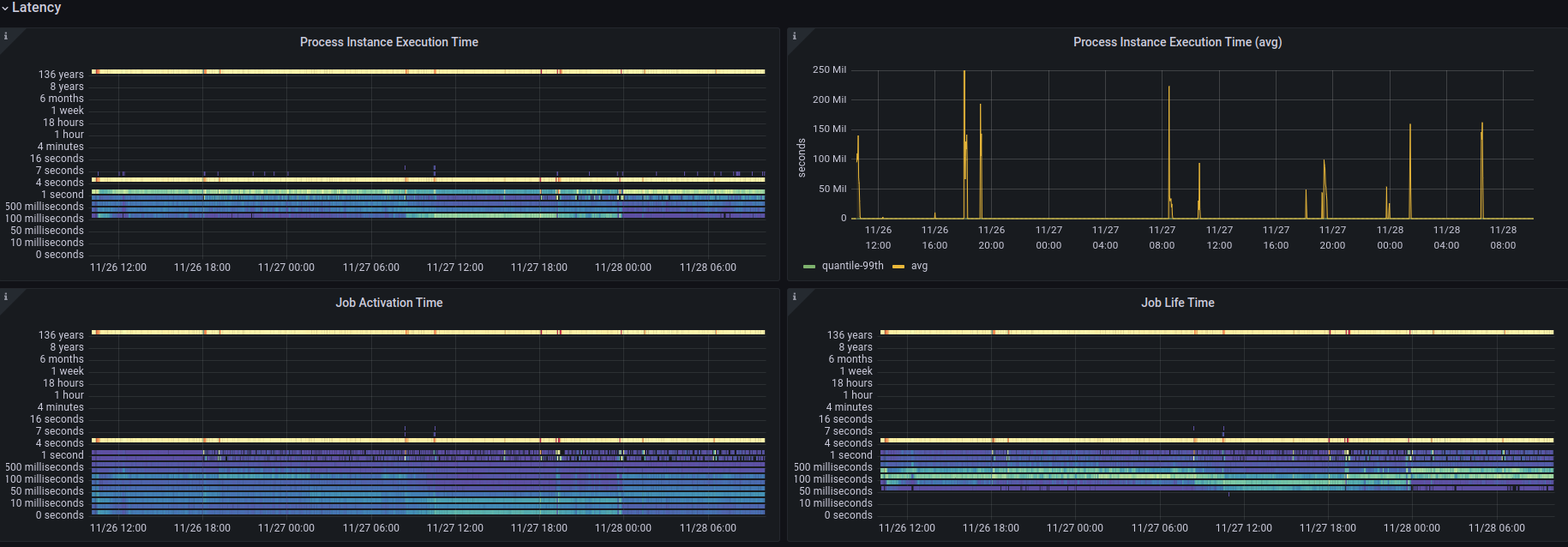The height and width of the screenshot is (547, 1568).
Task: Open the Process Instance Execution Time (avg) title menu
Action: [1178, 42]
